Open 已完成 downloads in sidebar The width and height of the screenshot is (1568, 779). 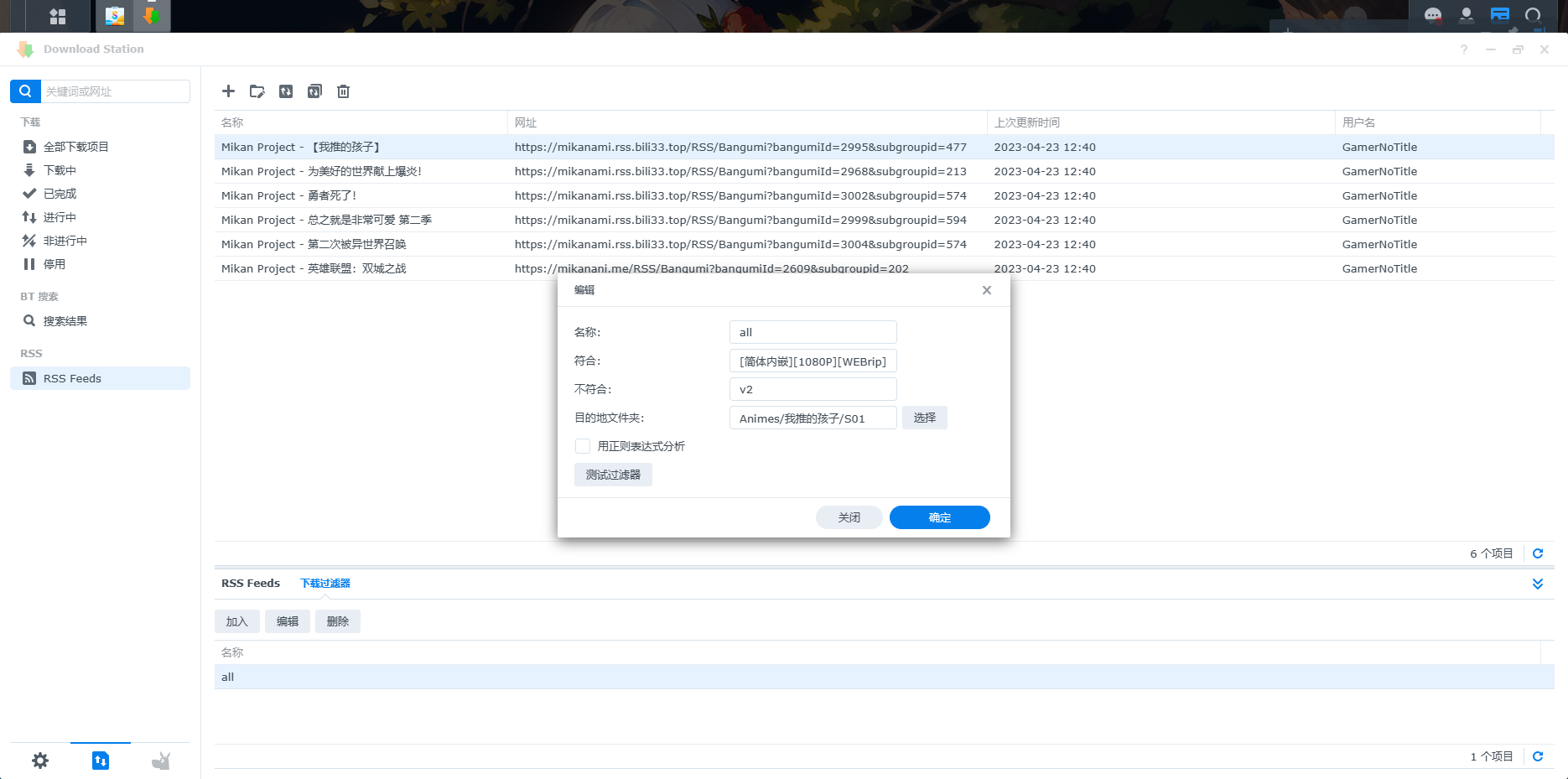click(x=60, y=194)
